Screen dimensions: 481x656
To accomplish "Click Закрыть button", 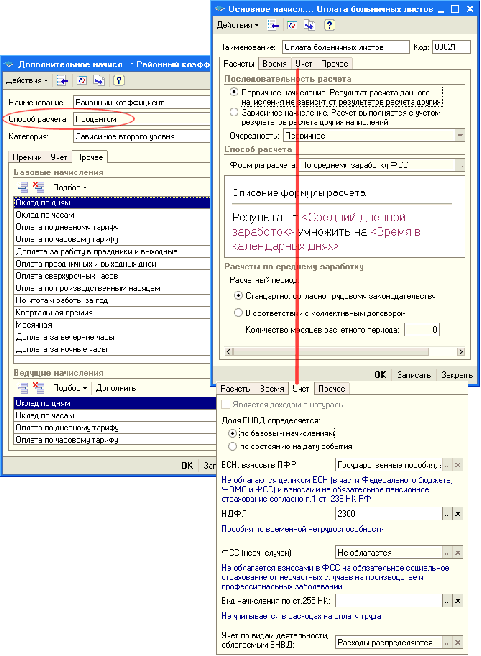I will point(457,374).
